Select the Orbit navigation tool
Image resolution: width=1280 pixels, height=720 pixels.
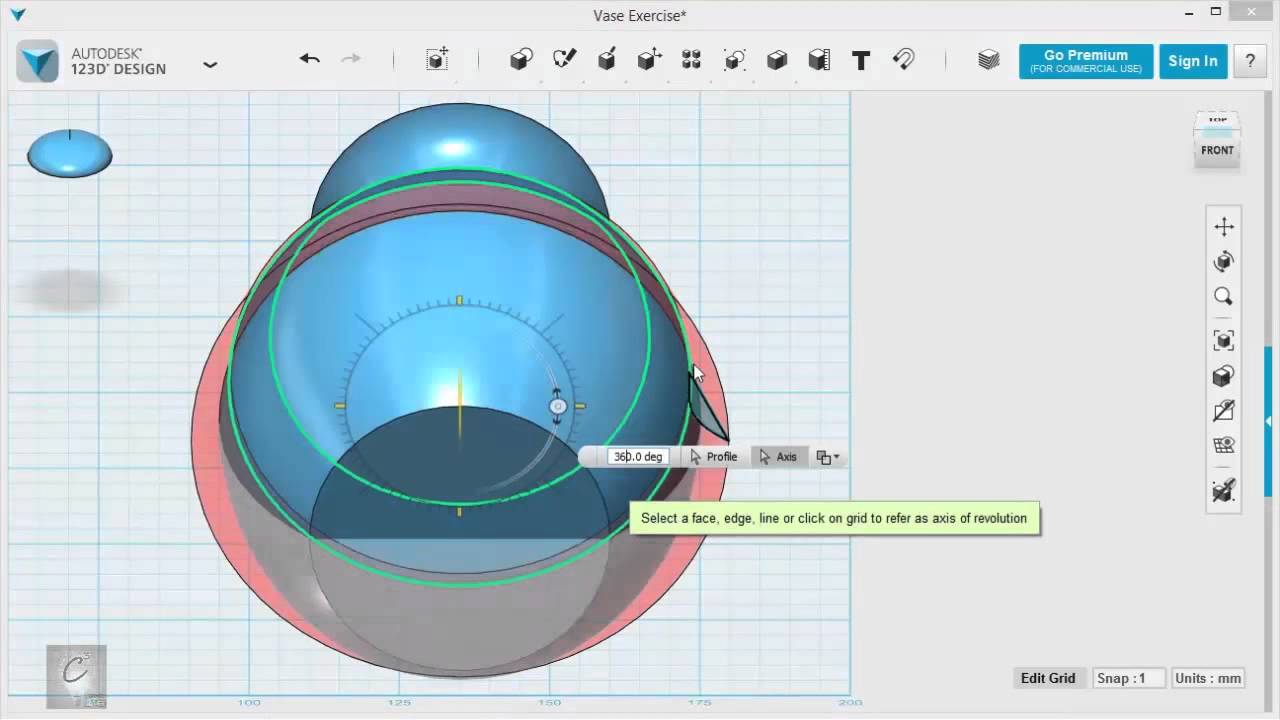click(1224, 262)
